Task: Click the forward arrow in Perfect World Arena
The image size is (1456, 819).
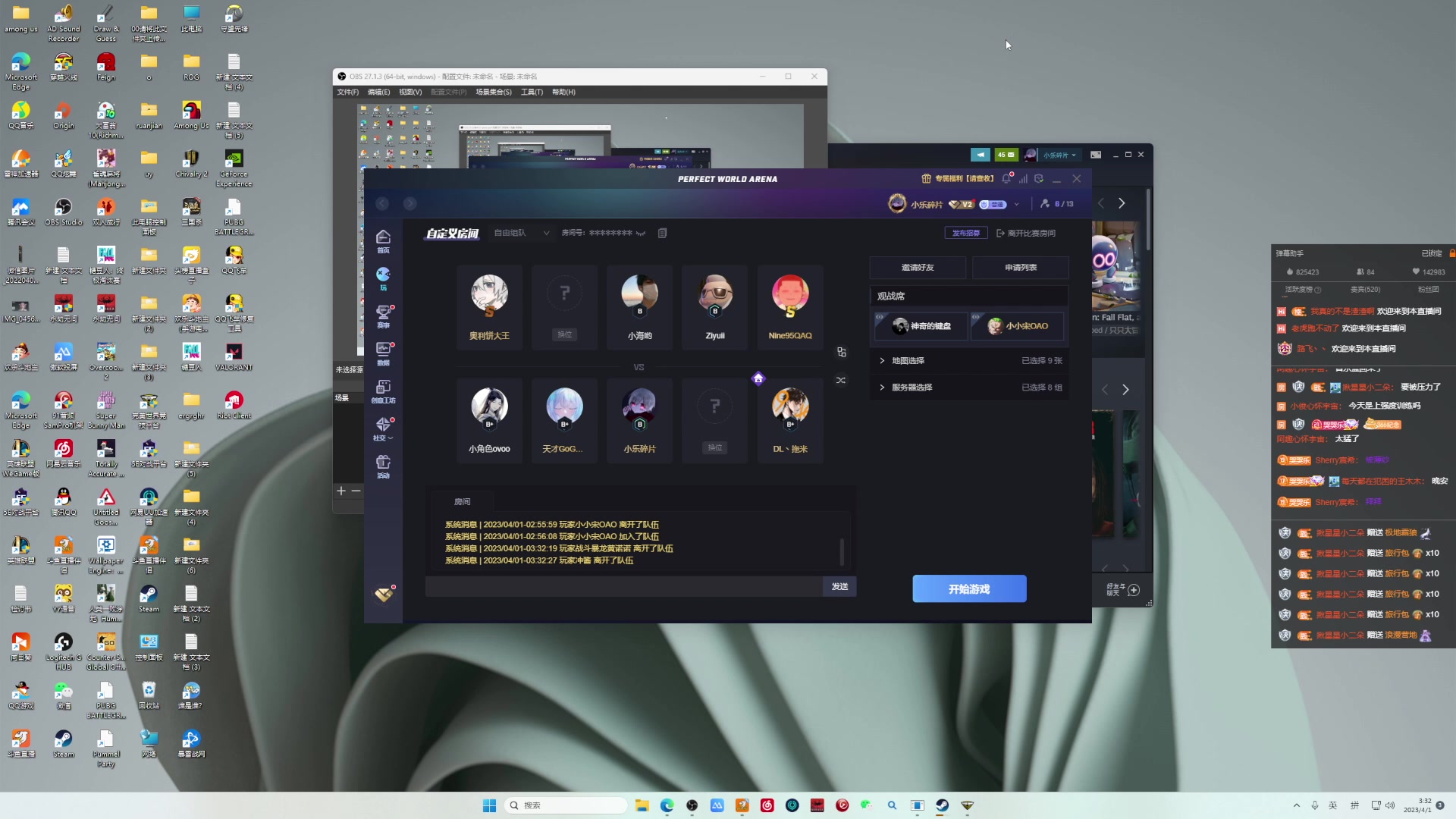Action: click(x=410, y=203)
